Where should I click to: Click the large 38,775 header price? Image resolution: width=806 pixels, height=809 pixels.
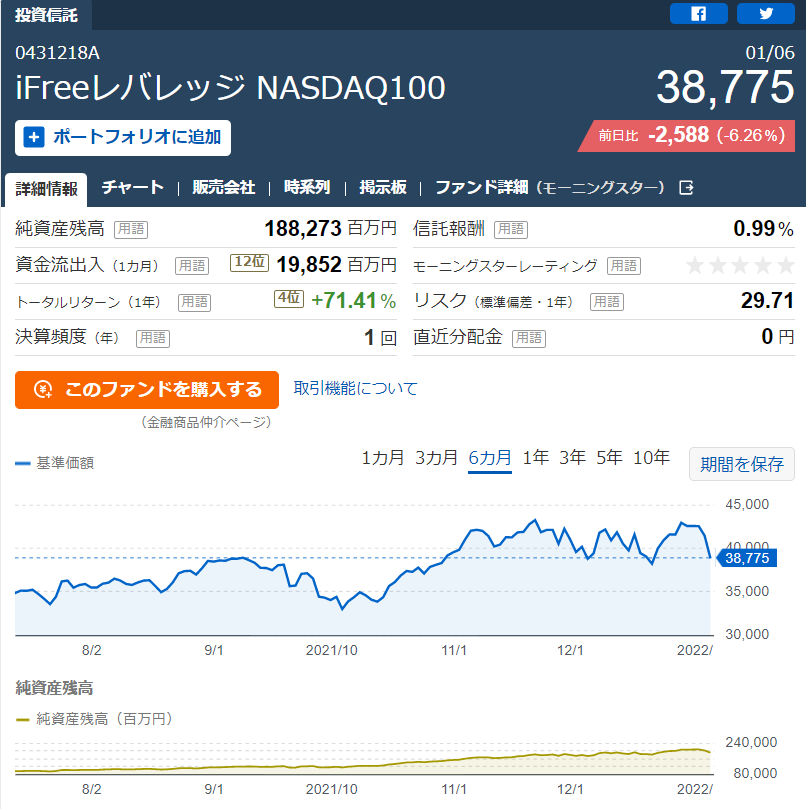click(725, 88)
